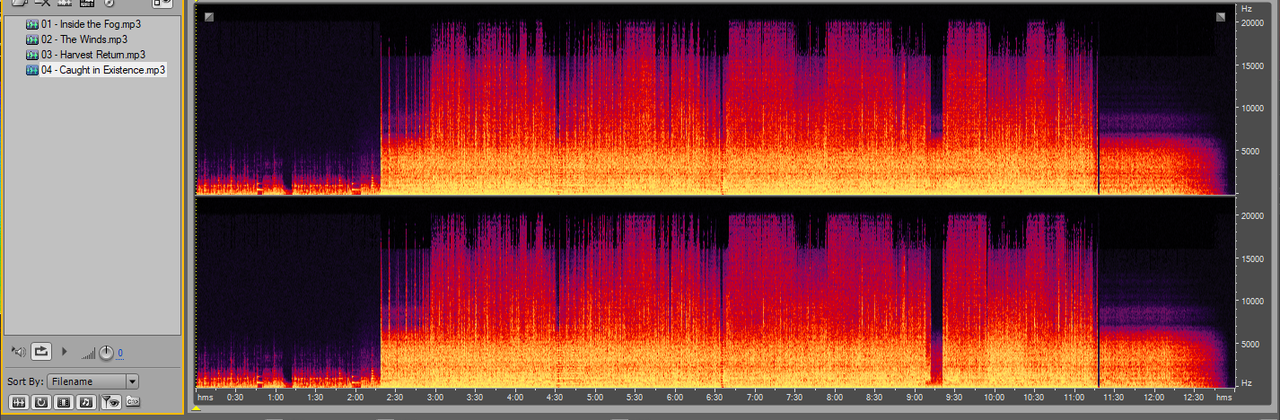Click the edit file icon in top toolbar
Viewport: 1280px width, 420px height.
point(64,3)
